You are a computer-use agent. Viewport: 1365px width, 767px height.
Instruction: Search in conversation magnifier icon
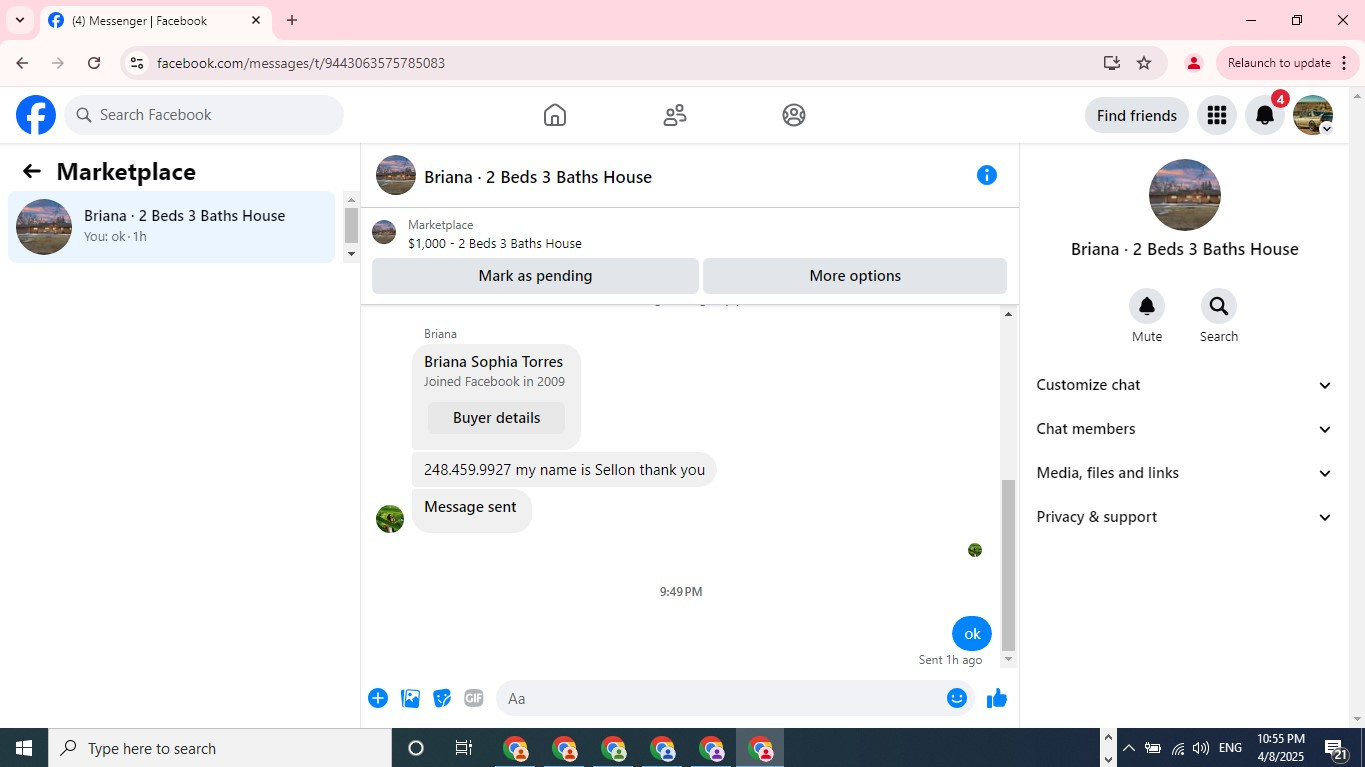(1219, 306)
